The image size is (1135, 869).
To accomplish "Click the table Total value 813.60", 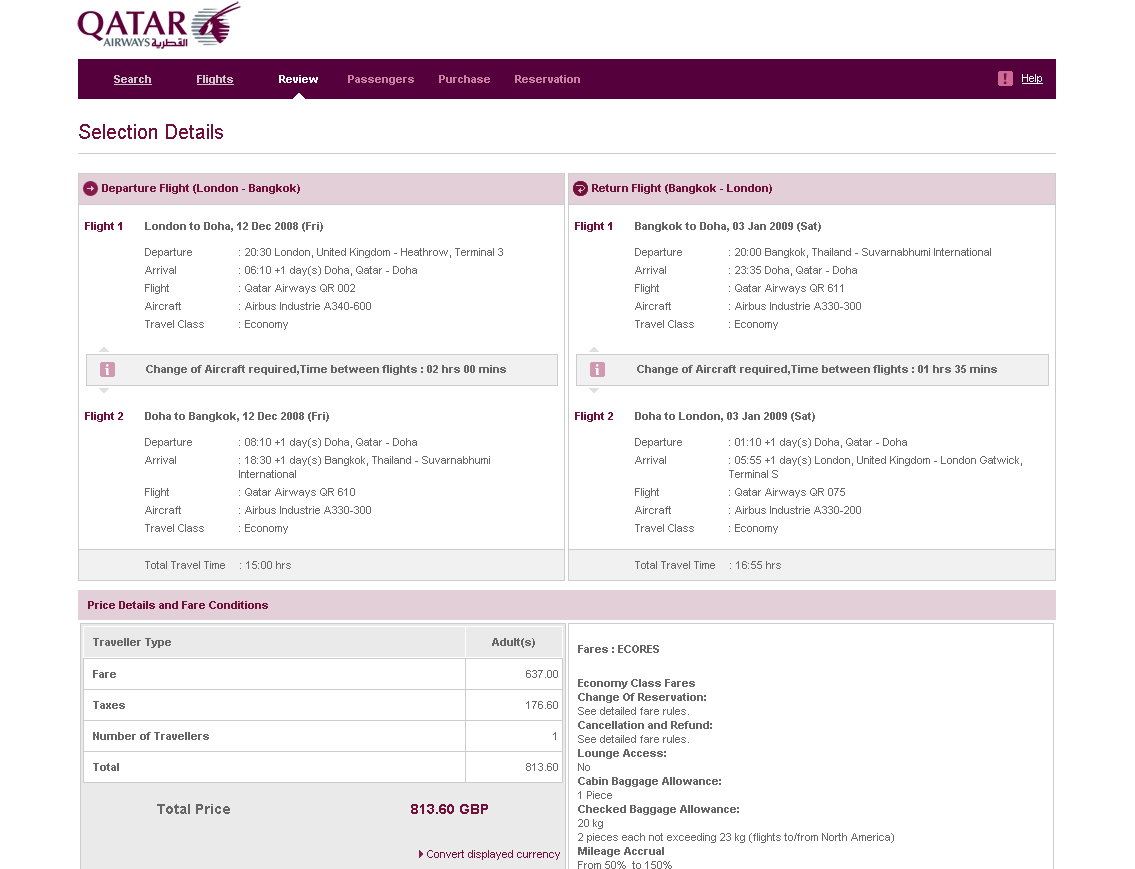I will point(541,768).
